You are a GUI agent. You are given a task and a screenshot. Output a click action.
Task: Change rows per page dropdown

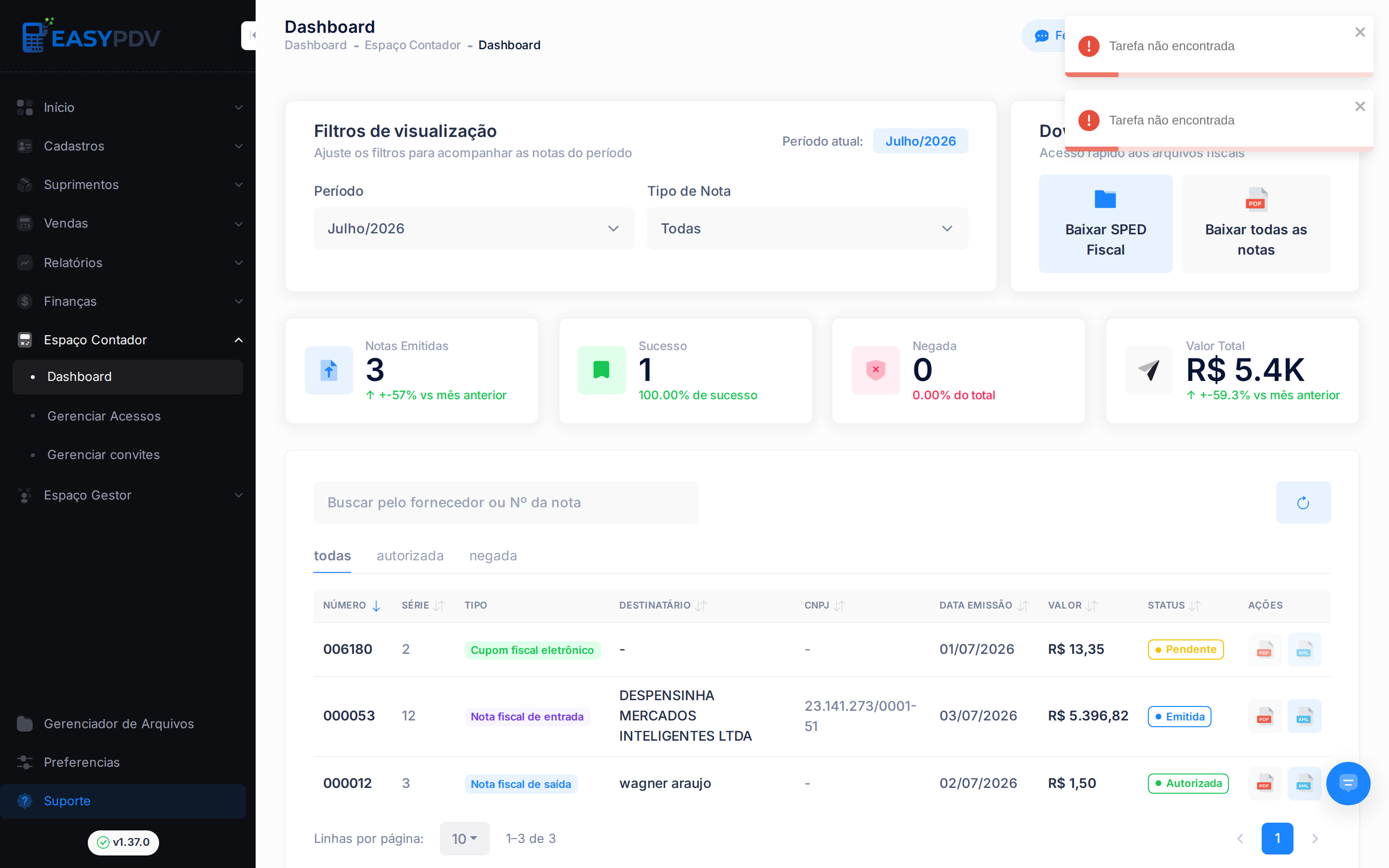click(x=464, y=838)
